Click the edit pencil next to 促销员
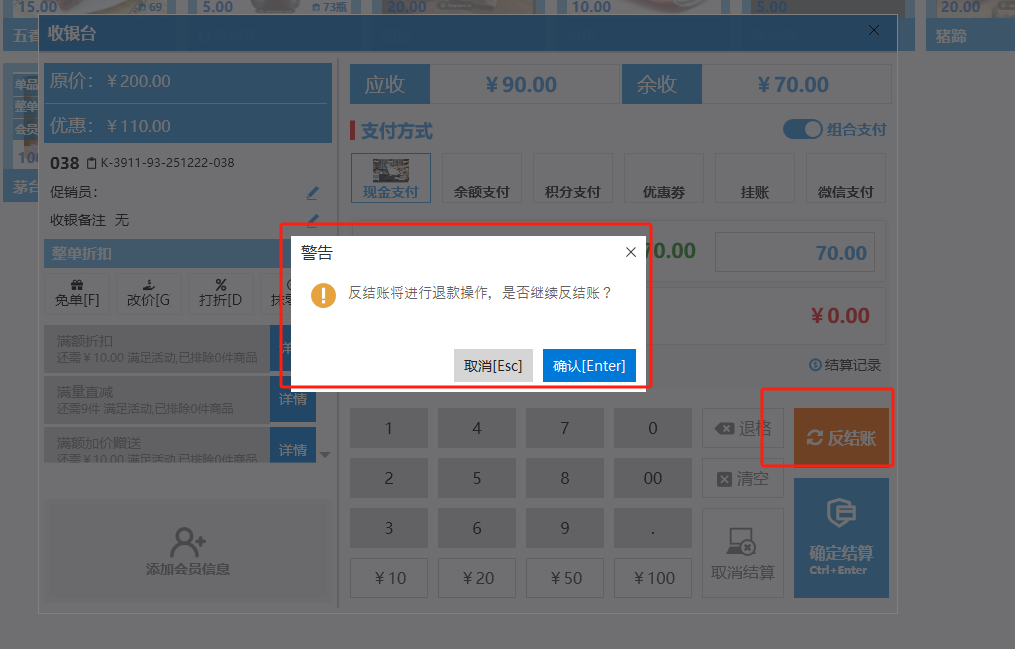The width and height of the screenshot is (1015, 649). point(313,192)
